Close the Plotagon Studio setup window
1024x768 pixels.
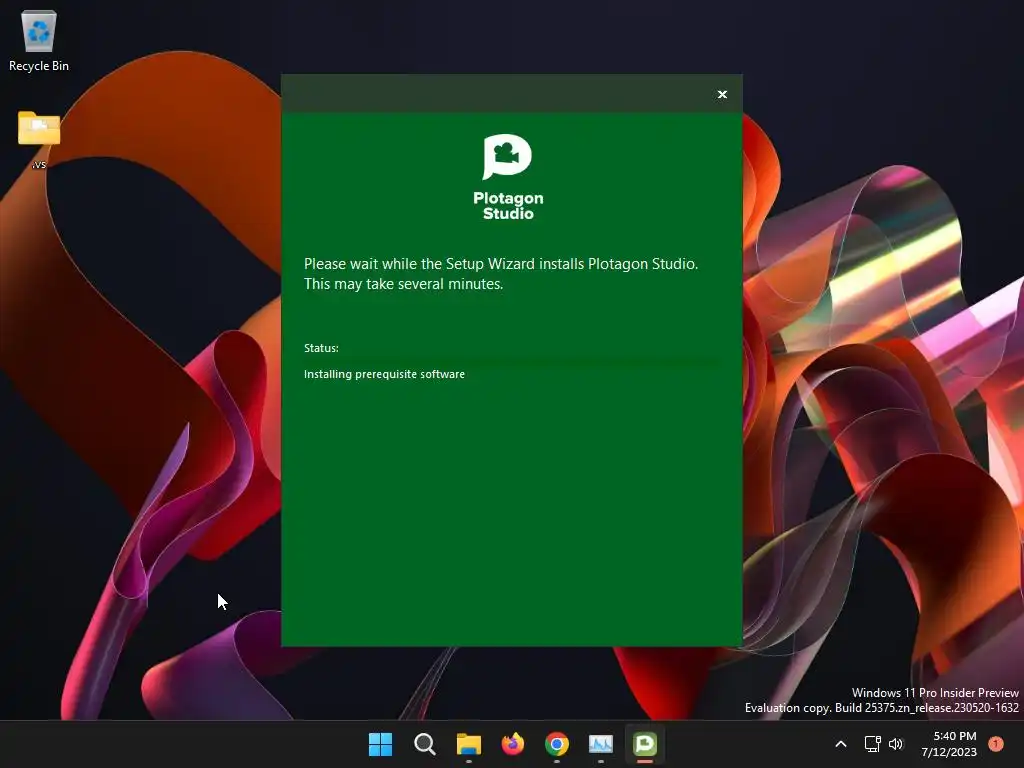pyautogui.click(x=722, y=95)
